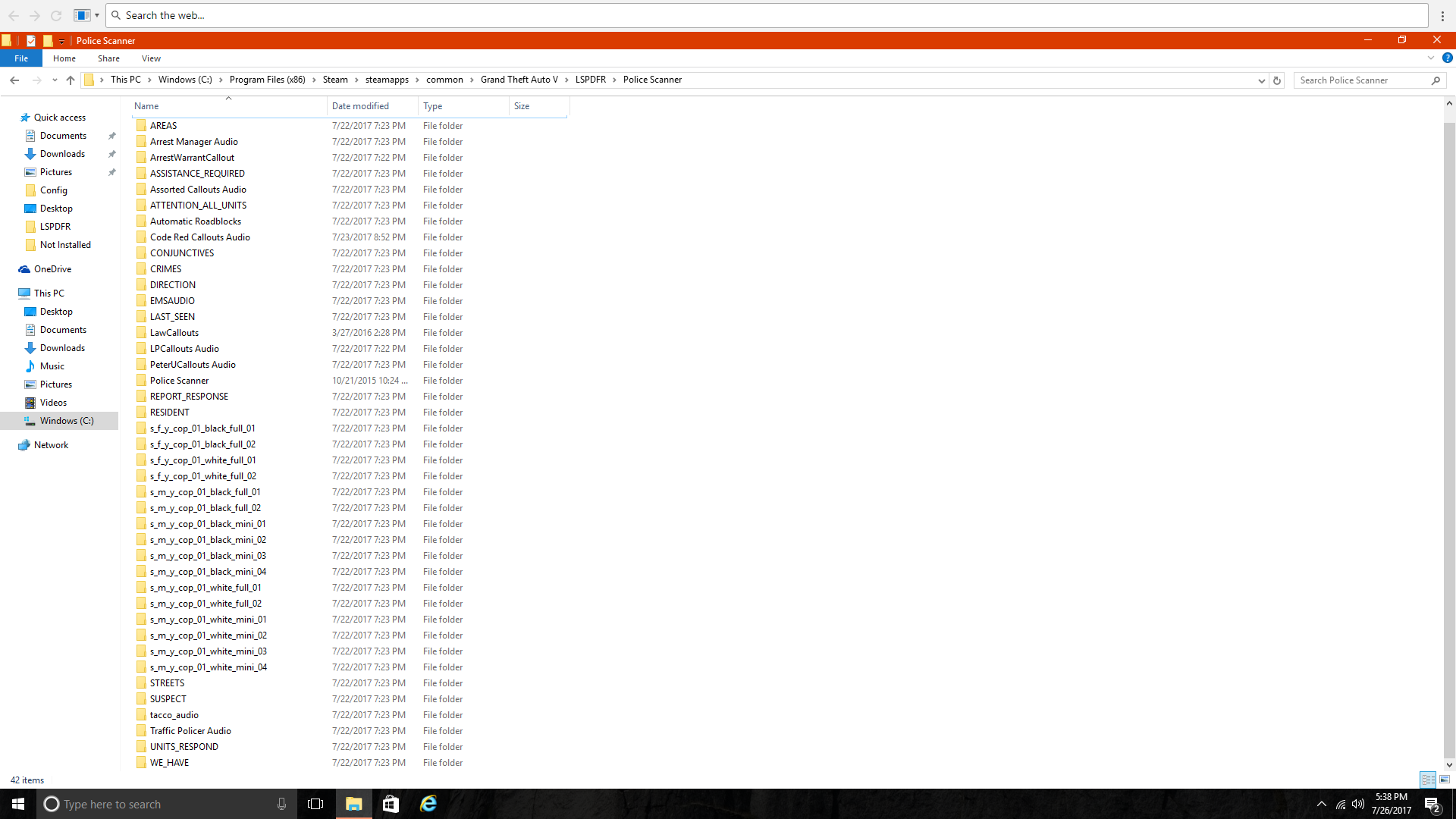Open address bar history dropdown
This screenshot has width=1456, height=819.
coord(1261,80)
